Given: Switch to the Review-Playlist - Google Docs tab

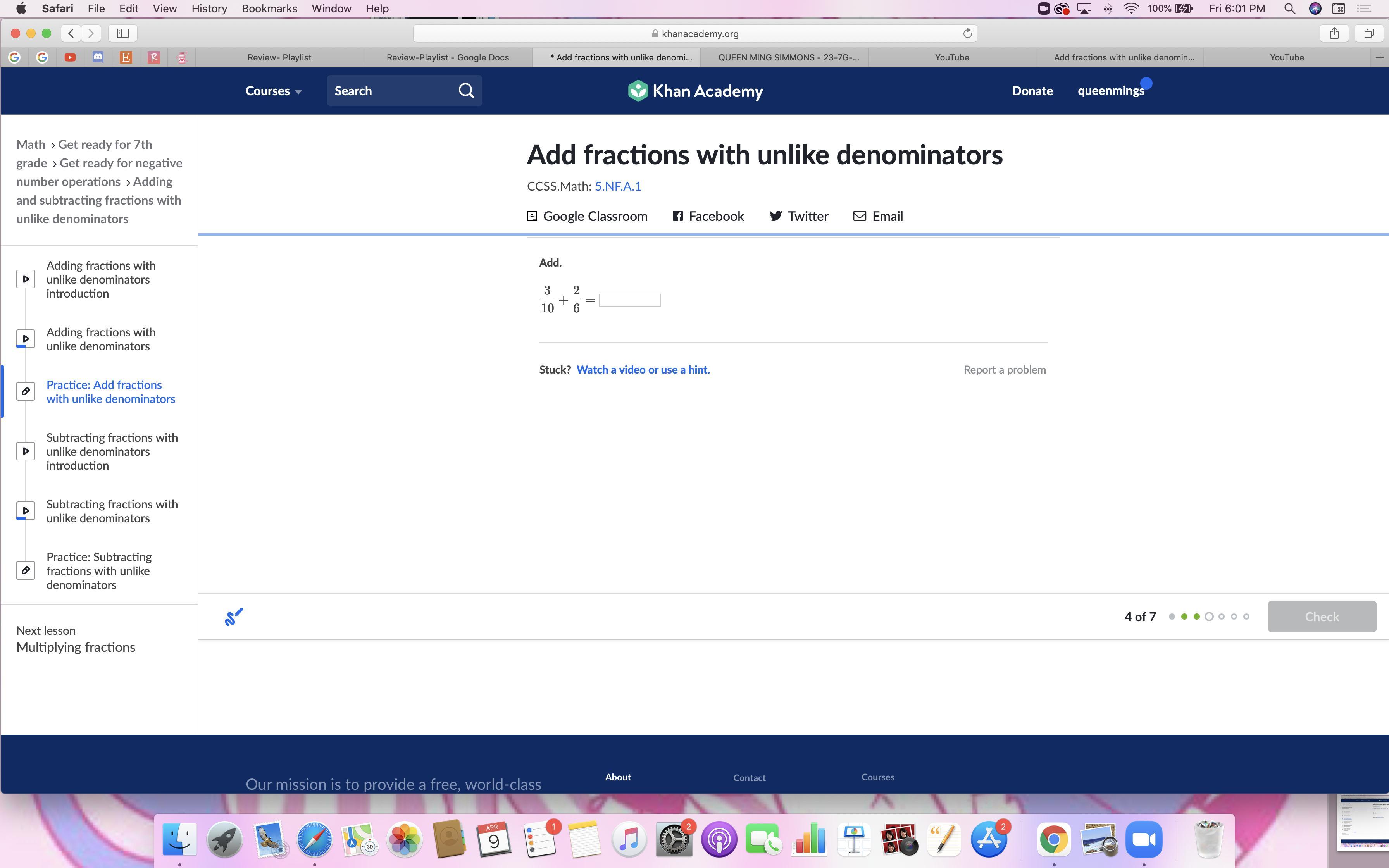Looking at the screenshot, I should point(448,57).
